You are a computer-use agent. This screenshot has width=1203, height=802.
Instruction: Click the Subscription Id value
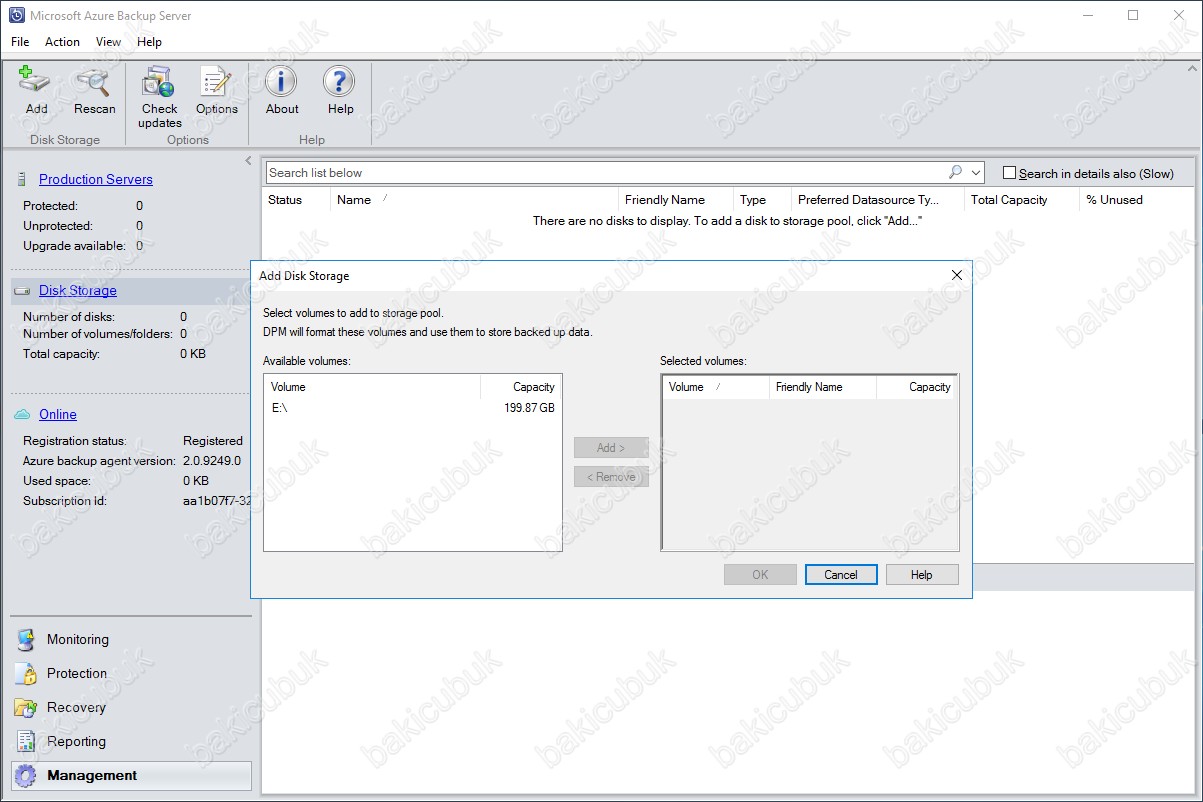click(217, 501)
